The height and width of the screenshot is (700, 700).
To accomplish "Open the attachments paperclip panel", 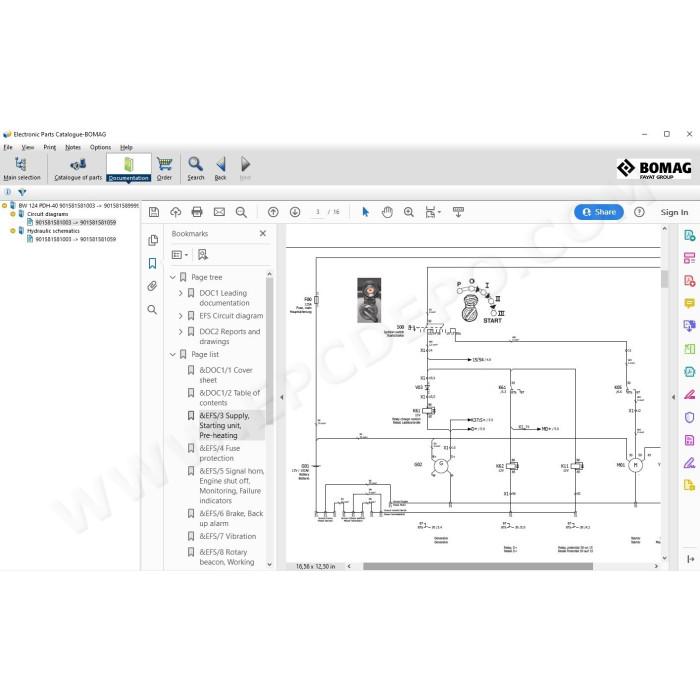I will click(153, 286).
